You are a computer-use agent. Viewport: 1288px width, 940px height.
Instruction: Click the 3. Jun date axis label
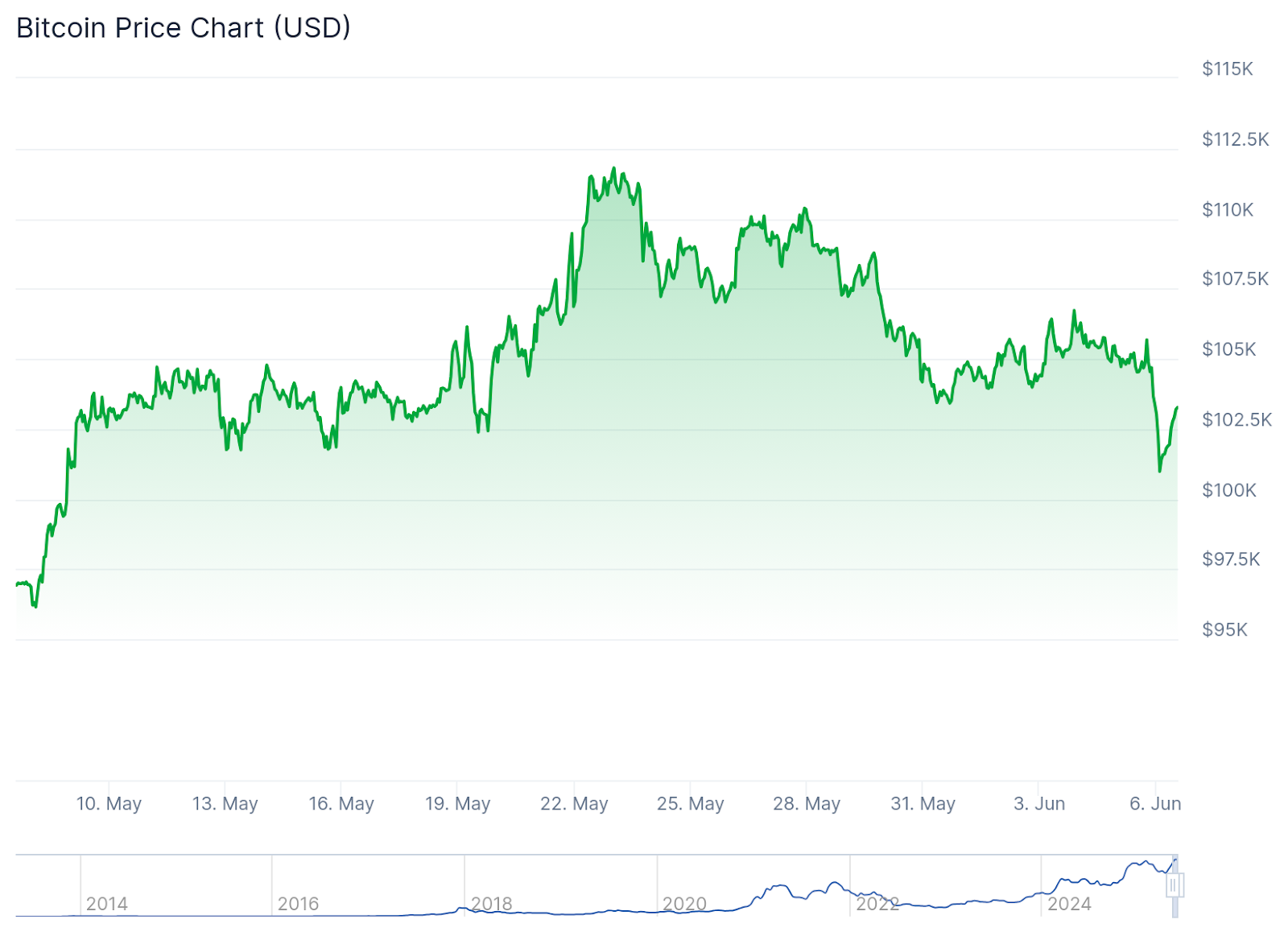point(1039,803)
